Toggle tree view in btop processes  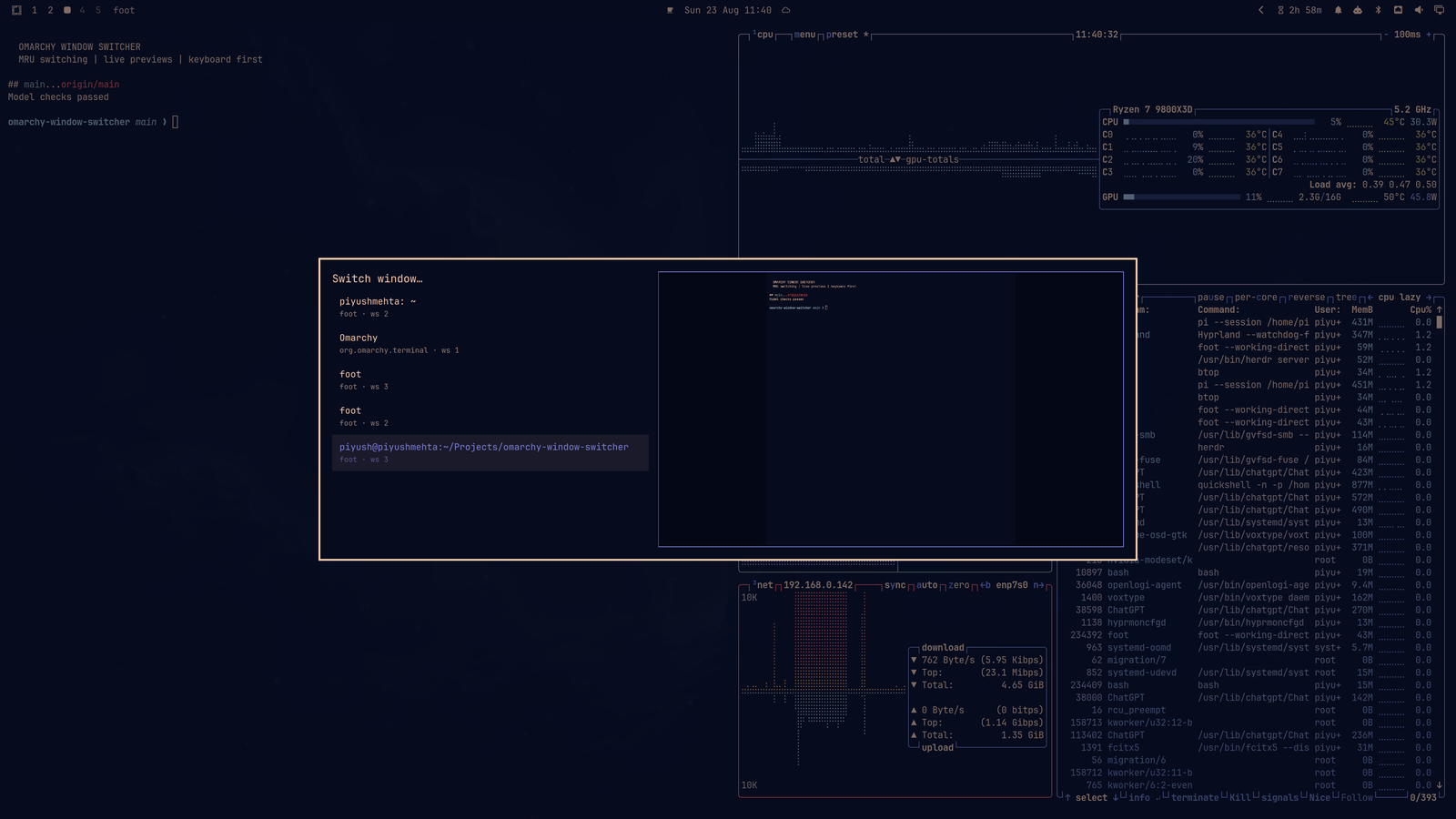pyautogui.click(x=1346, y=298)
